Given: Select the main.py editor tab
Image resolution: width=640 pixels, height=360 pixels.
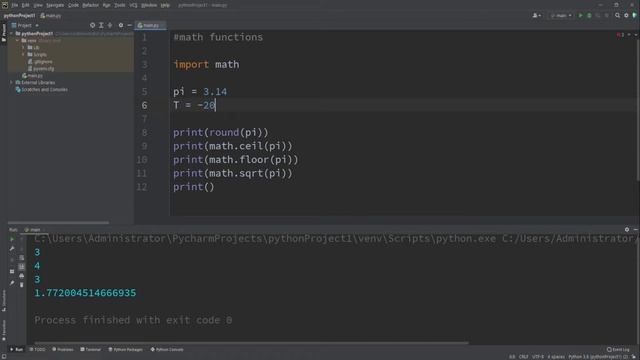Looking at the screenshot, I should pos(150,25).
